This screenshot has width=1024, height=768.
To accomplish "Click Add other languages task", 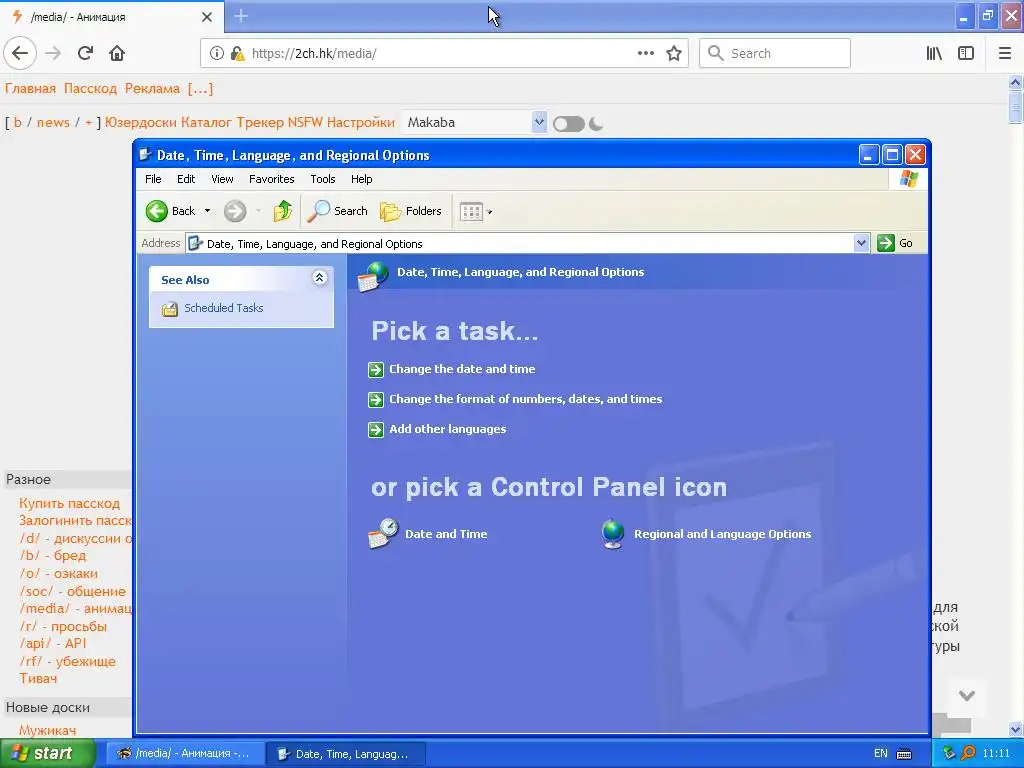I will coord(447,429).
